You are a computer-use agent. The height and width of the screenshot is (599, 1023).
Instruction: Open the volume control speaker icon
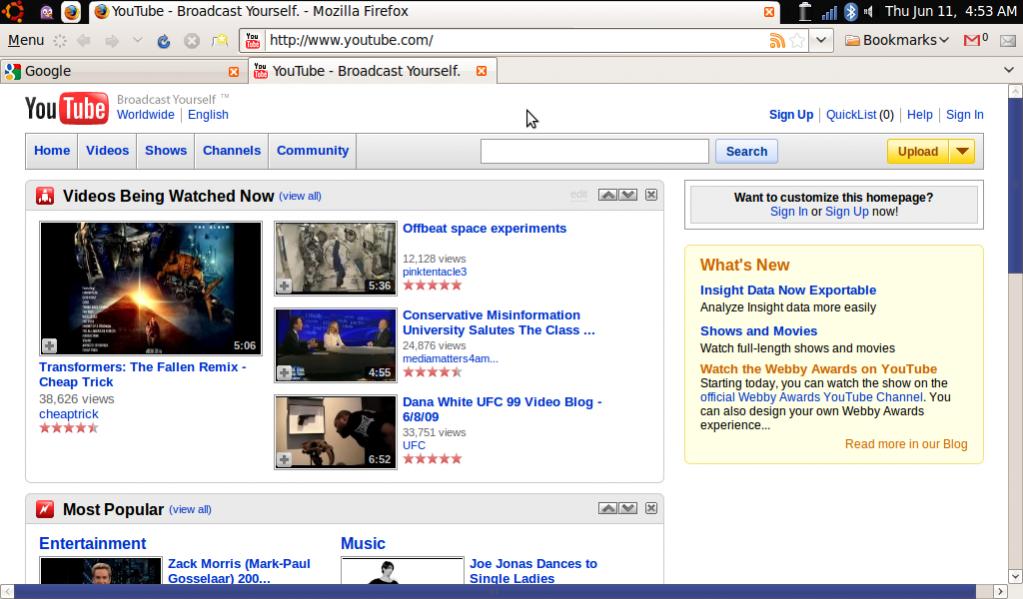click(868, 11)
